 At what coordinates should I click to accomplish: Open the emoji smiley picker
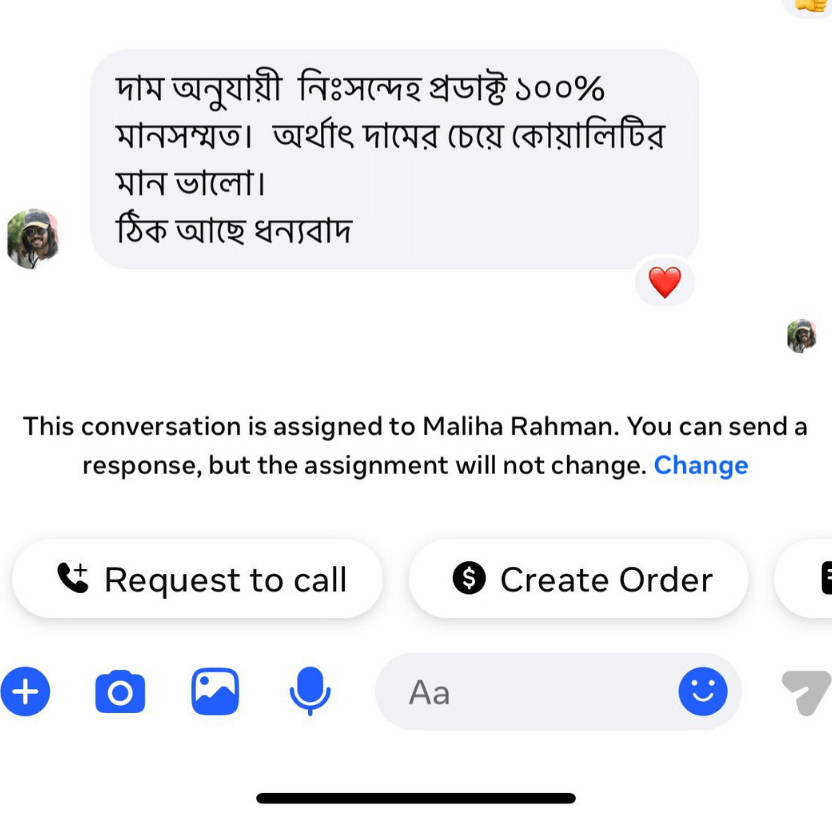point(703,692)
